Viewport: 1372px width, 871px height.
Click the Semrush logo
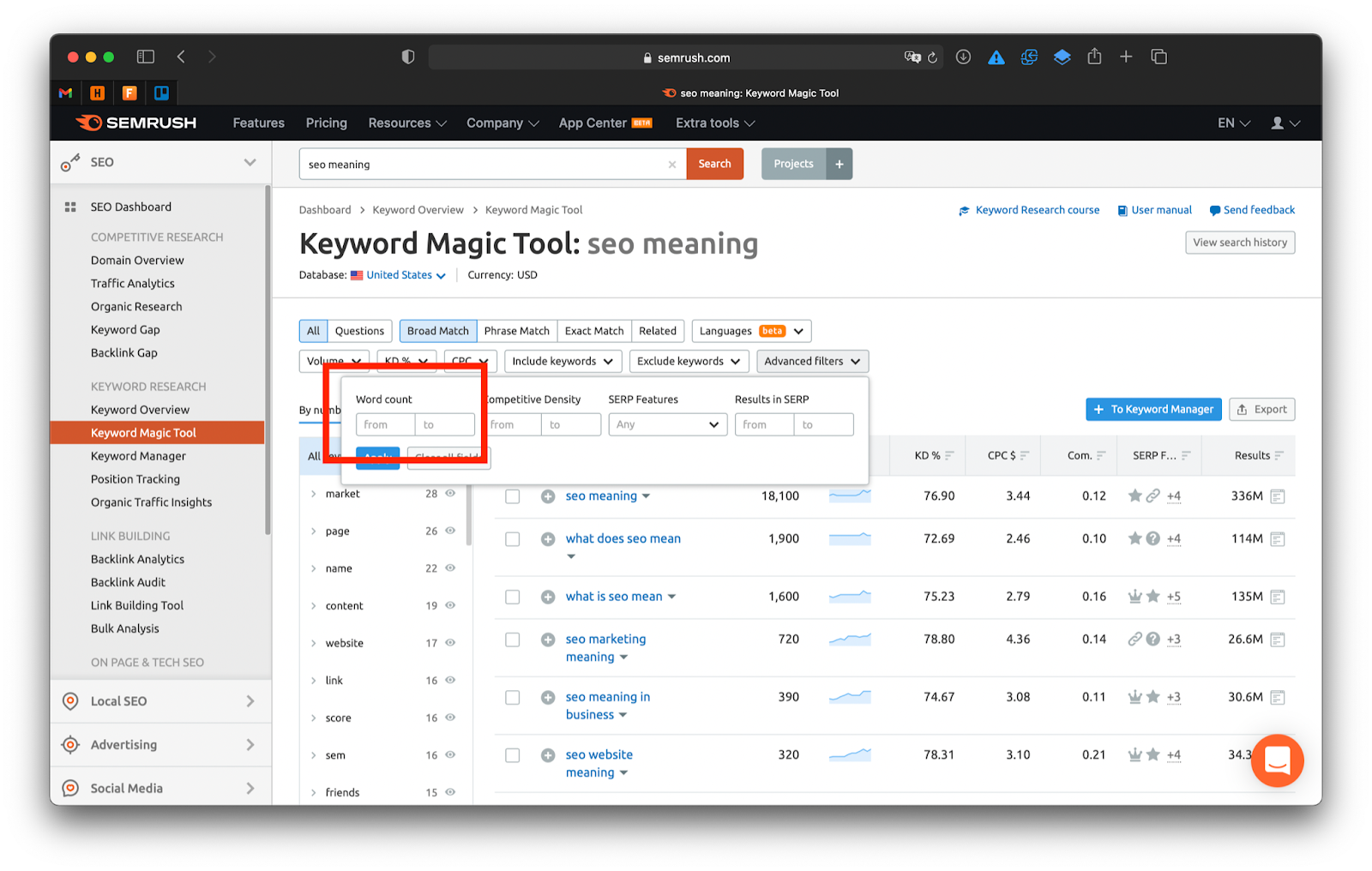tap(136, 123)
